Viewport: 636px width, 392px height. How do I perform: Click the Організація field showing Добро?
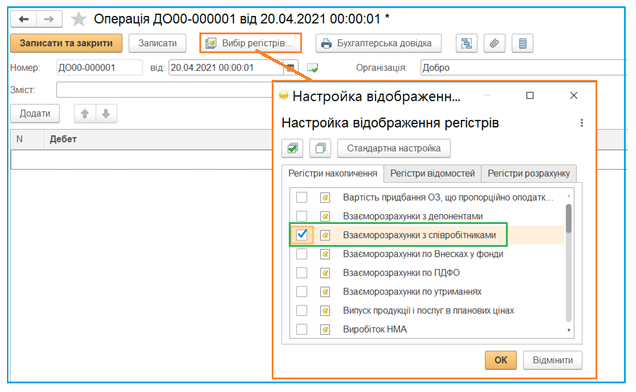pos(524,67)
